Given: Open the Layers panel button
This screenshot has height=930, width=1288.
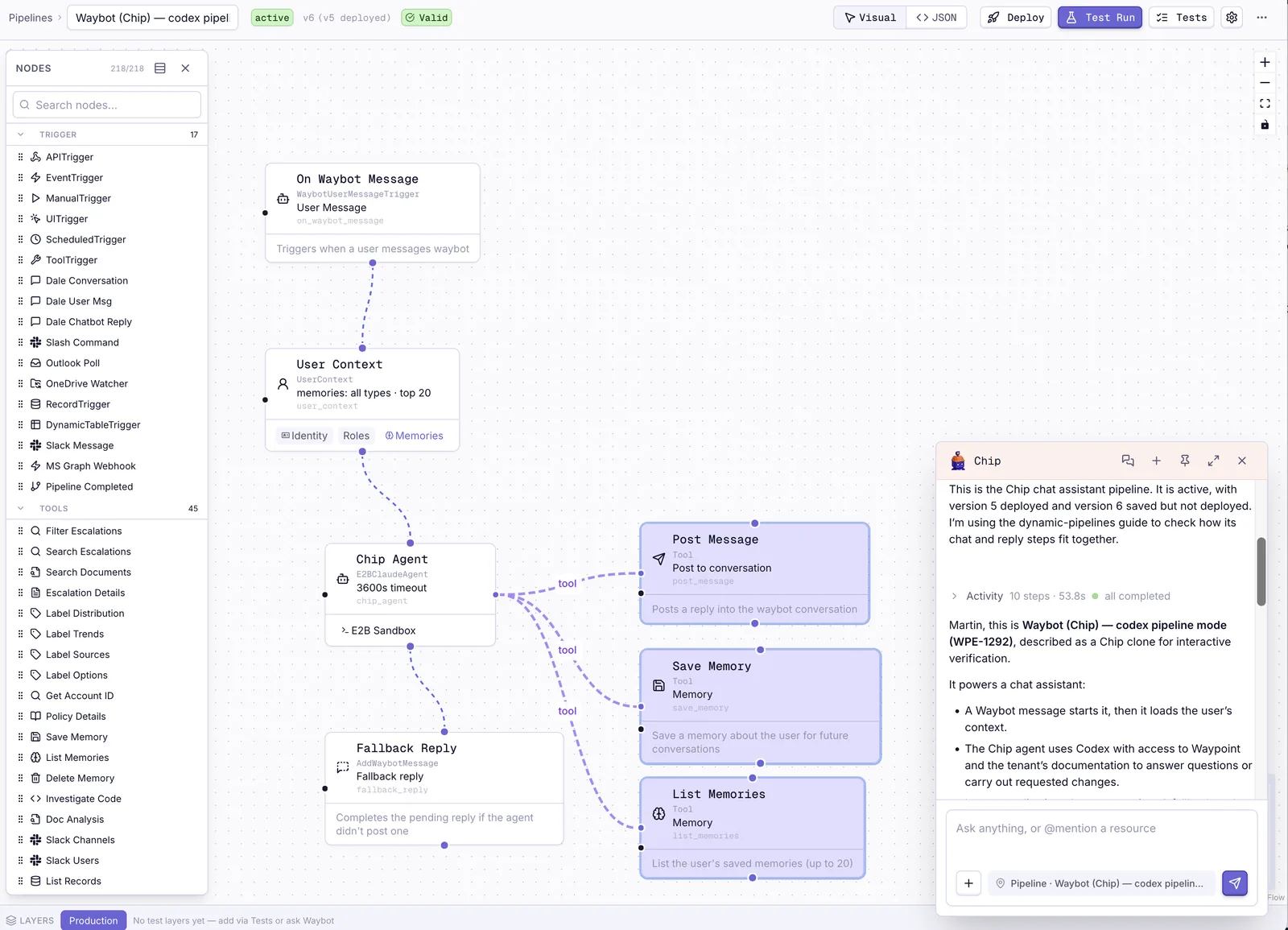Looking at the screenshot, I should pos(30,920).
